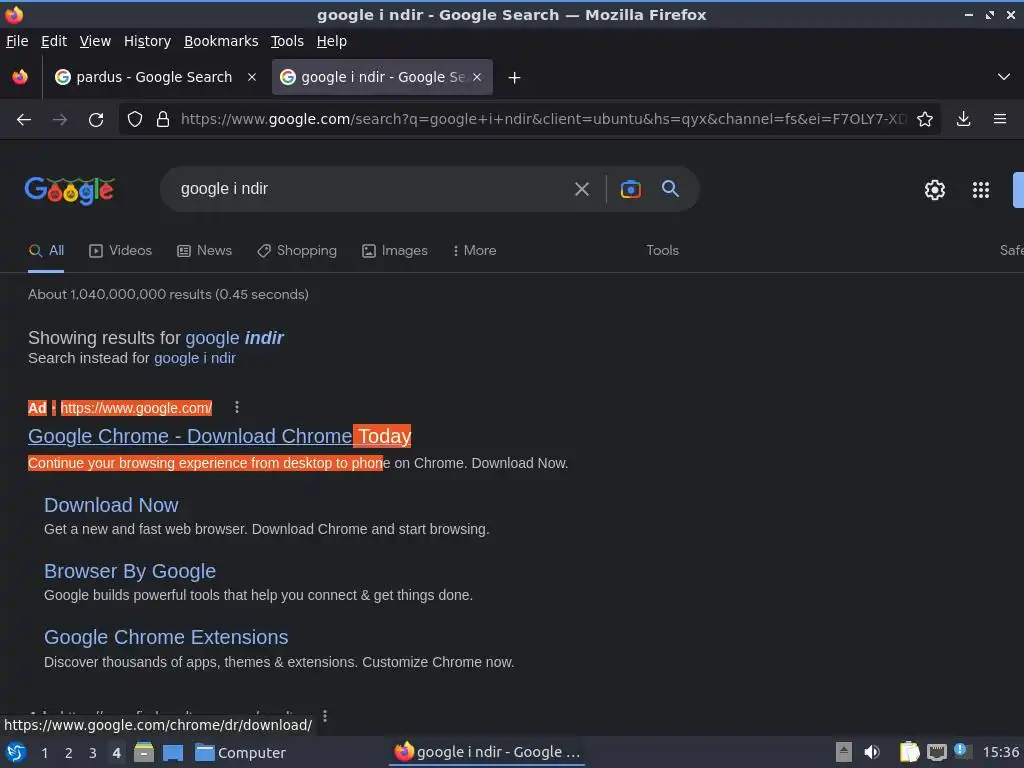Open a new tab with plus button
Viewport: 1024px width, 768px height.
(x=515, y=78)
